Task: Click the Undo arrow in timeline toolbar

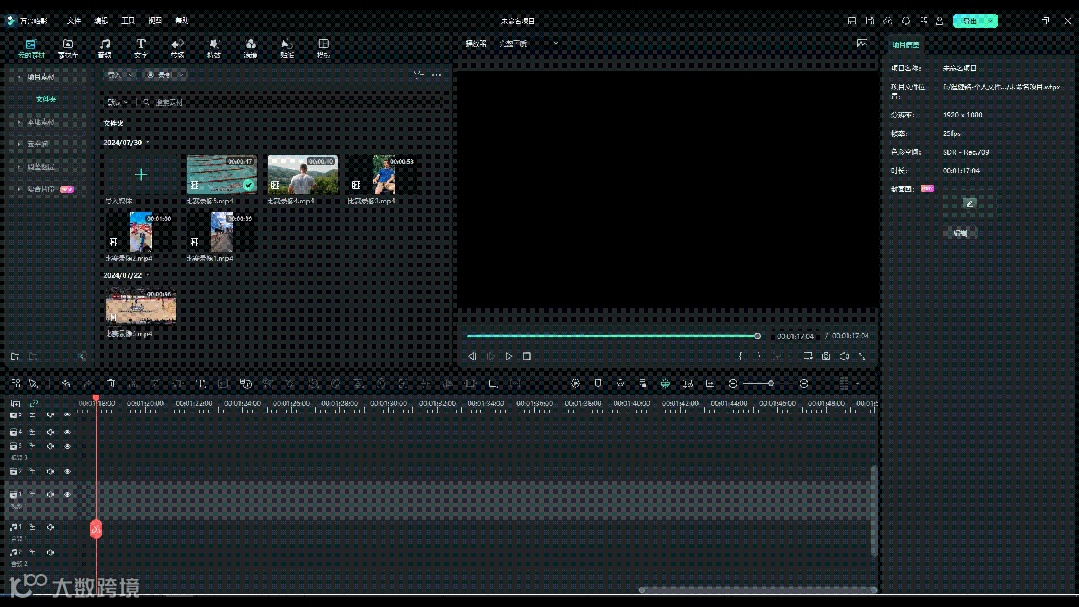Action: coord(66,383)
